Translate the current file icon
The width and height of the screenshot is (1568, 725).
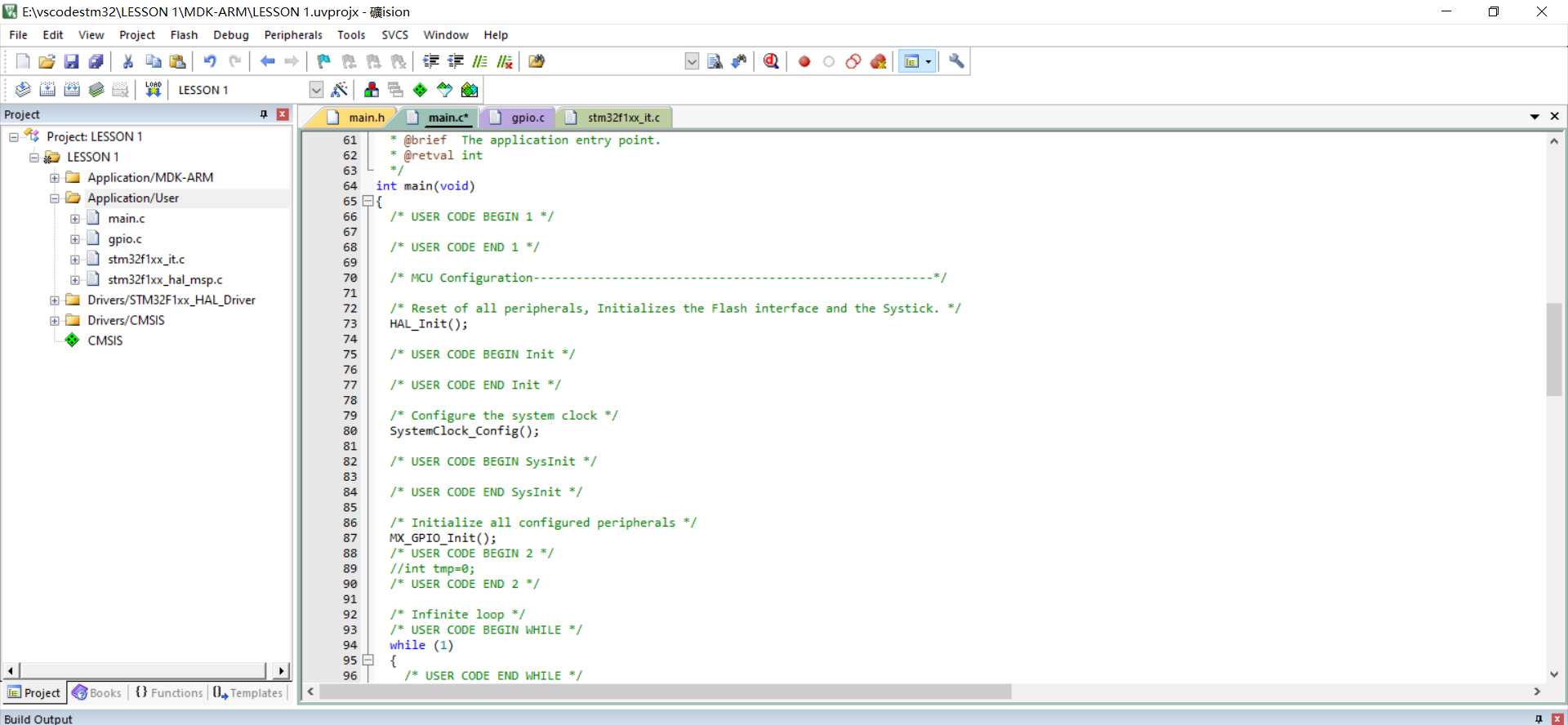tap(23, 90)
